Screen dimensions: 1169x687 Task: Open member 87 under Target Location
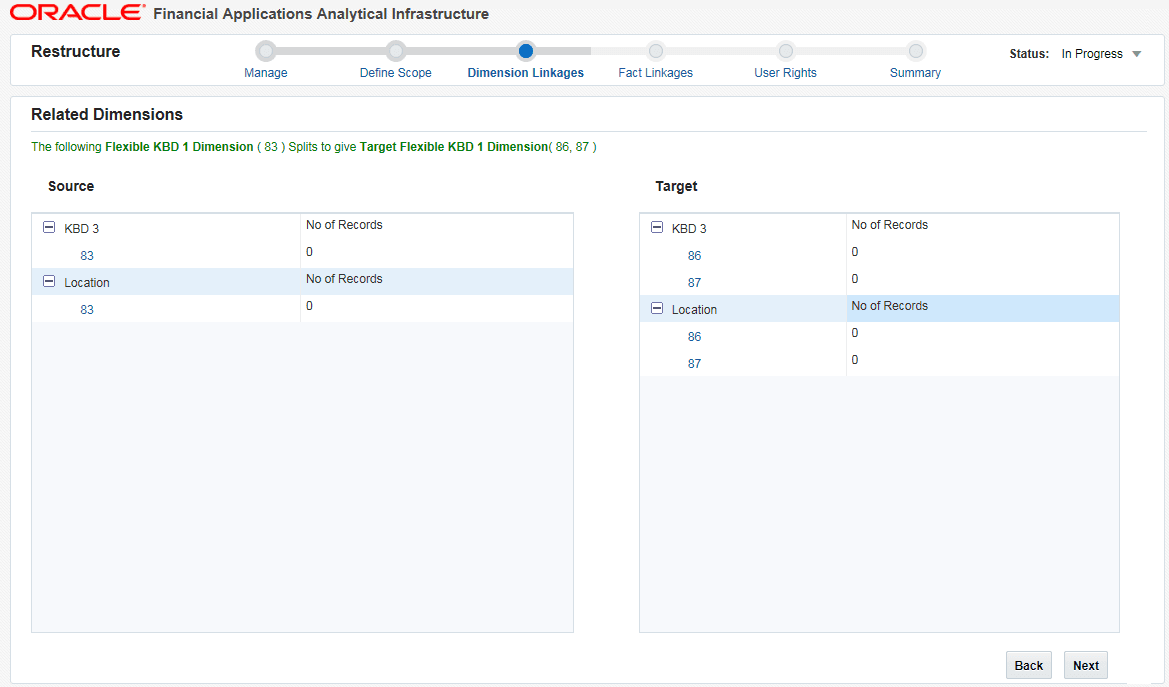695,363
